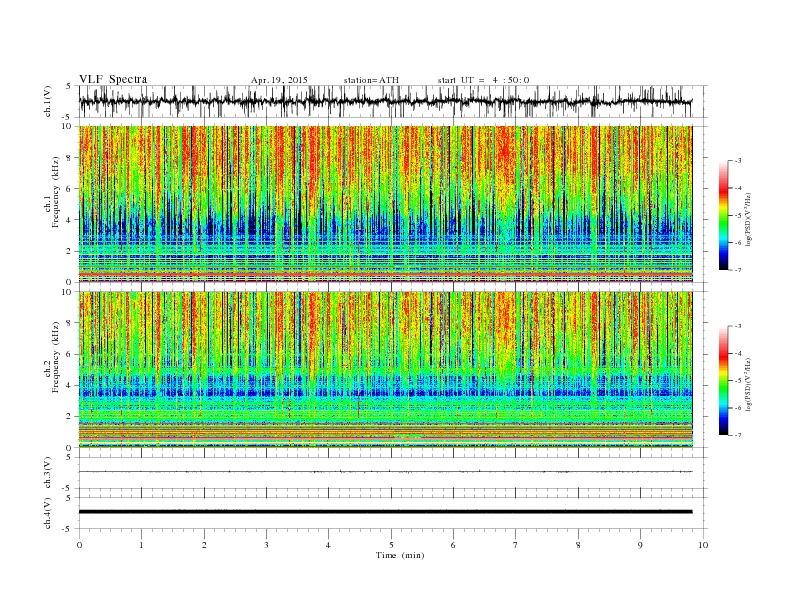Click the ch.2 color scale bar

724,380
